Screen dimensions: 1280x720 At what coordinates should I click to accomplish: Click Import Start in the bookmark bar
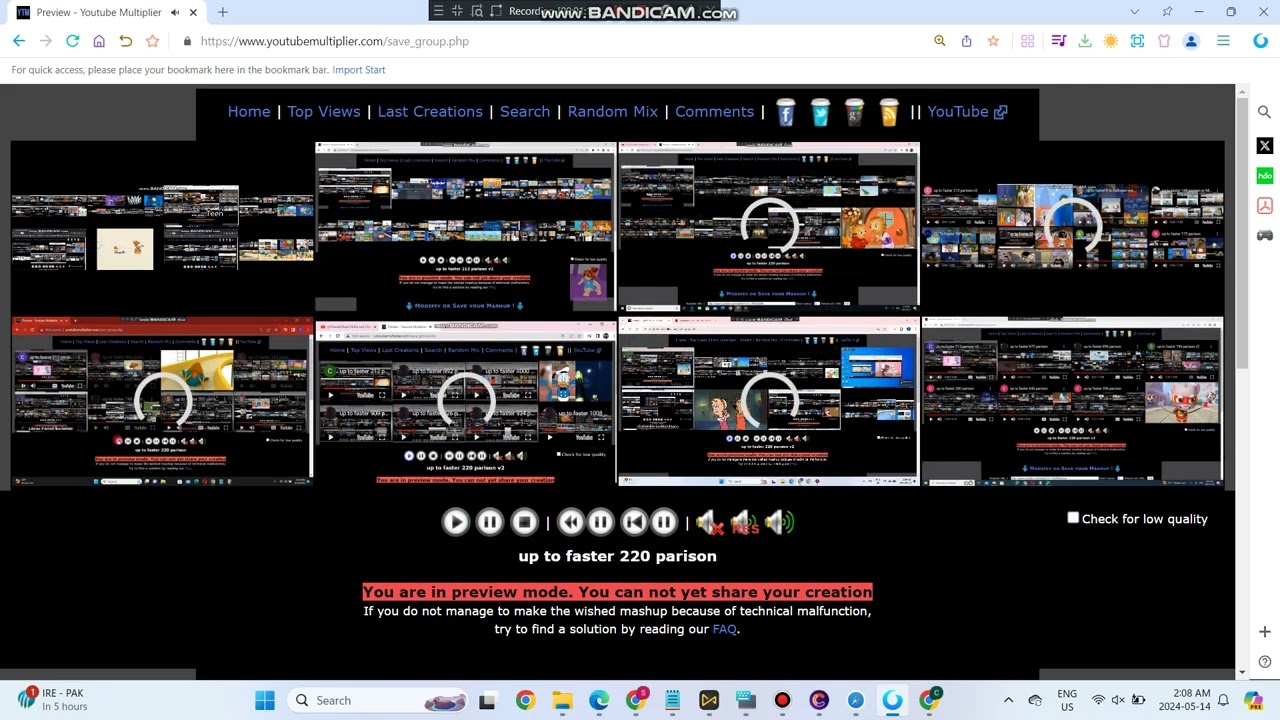click(x=359, y=70)
